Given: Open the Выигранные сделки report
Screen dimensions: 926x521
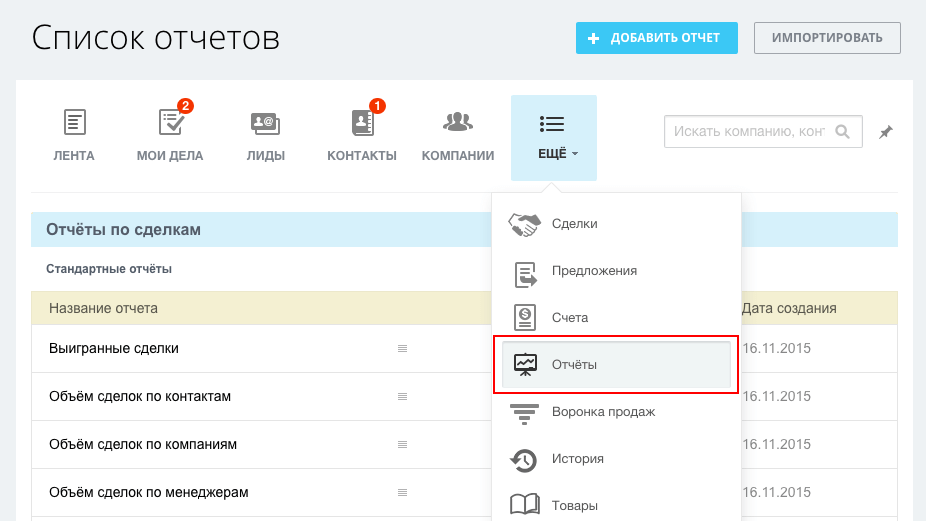Looking at the screenshot, I should tap(113, 349).
